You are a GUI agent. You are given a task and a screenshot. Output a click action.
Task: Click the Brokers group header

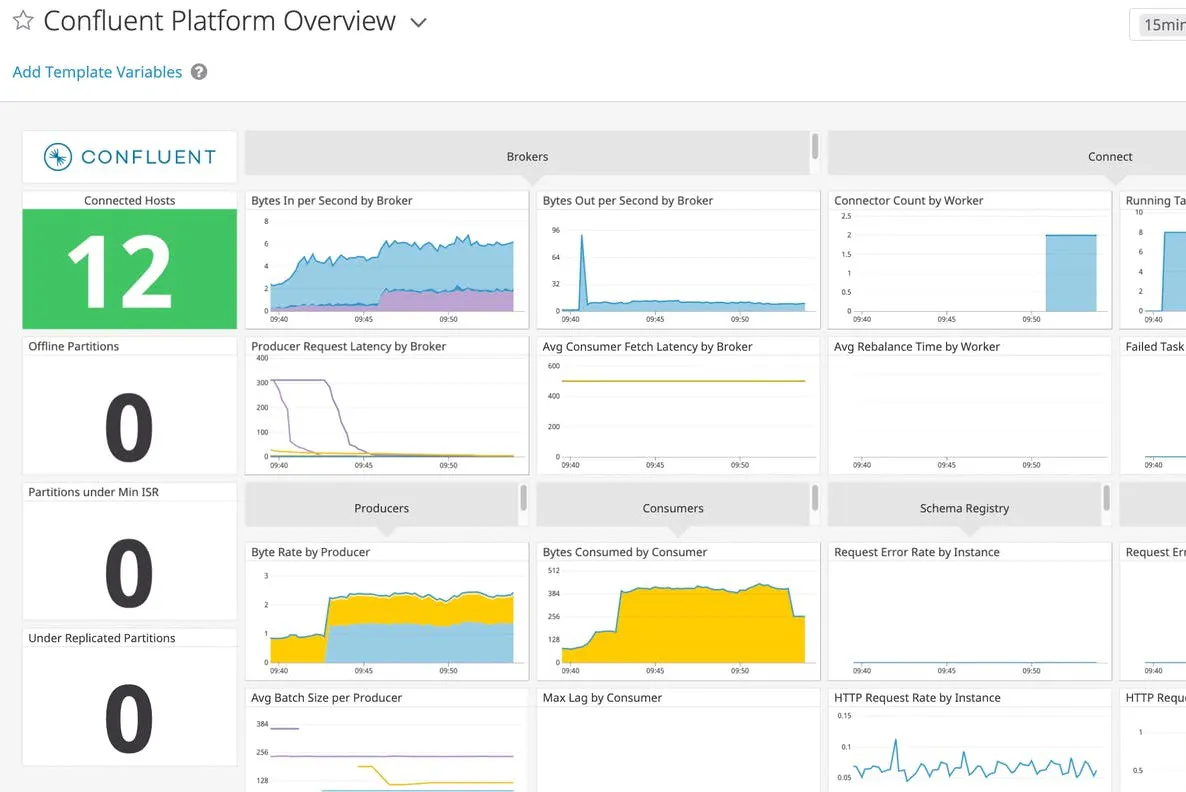point(527,156)
